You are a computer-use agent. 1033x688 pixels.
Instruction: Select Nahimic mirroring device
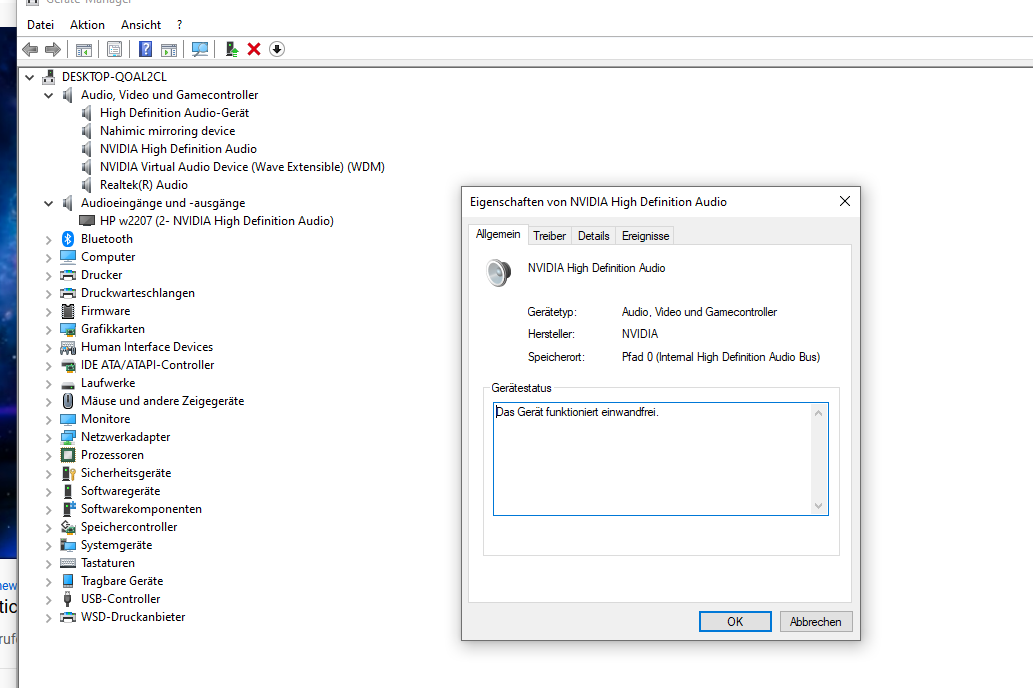pyautogui.click(x=167, y=131)
